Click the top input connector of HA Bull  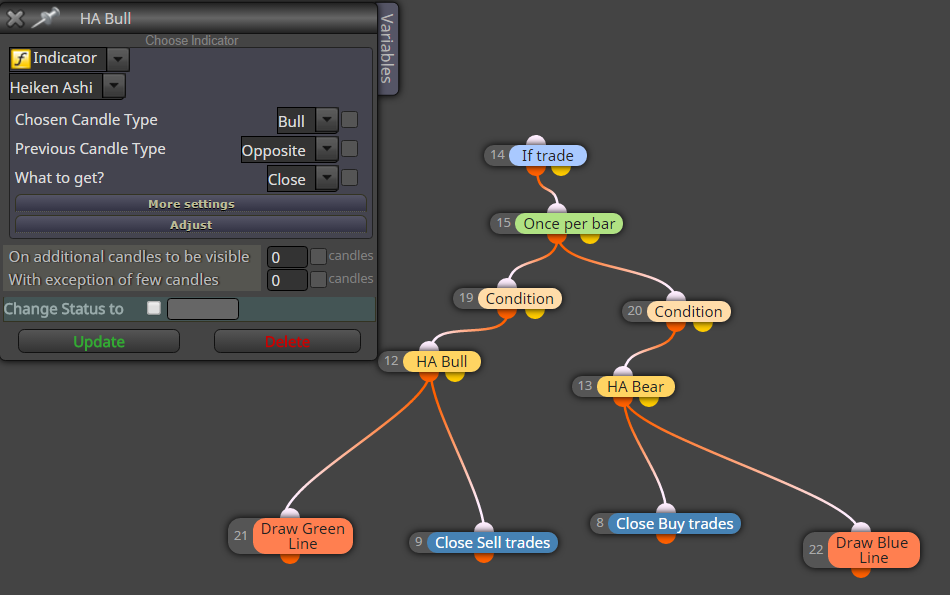tap(429, 347)
